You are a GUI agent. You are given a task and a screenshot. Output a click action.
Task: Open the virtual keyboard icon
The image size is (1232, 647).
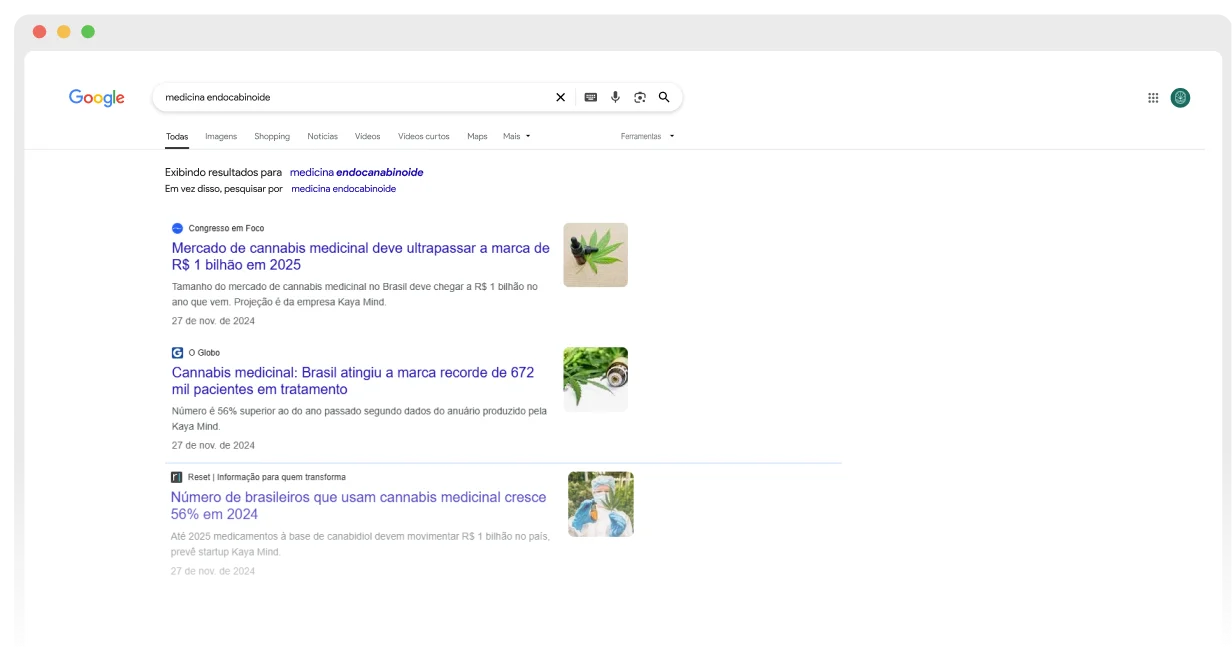590,97
